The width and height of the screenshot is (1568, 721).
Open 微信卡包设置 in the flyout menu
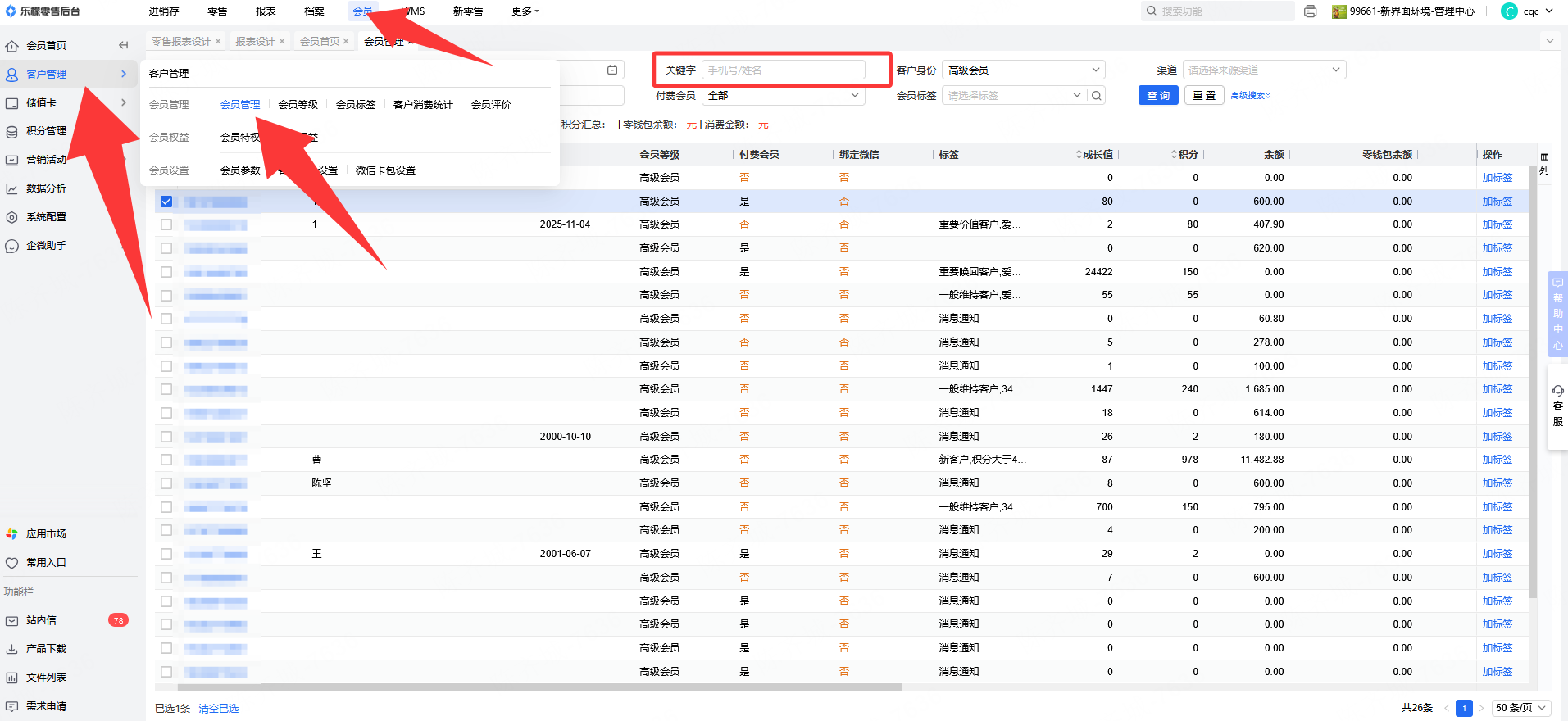click(x=385, y=170)
